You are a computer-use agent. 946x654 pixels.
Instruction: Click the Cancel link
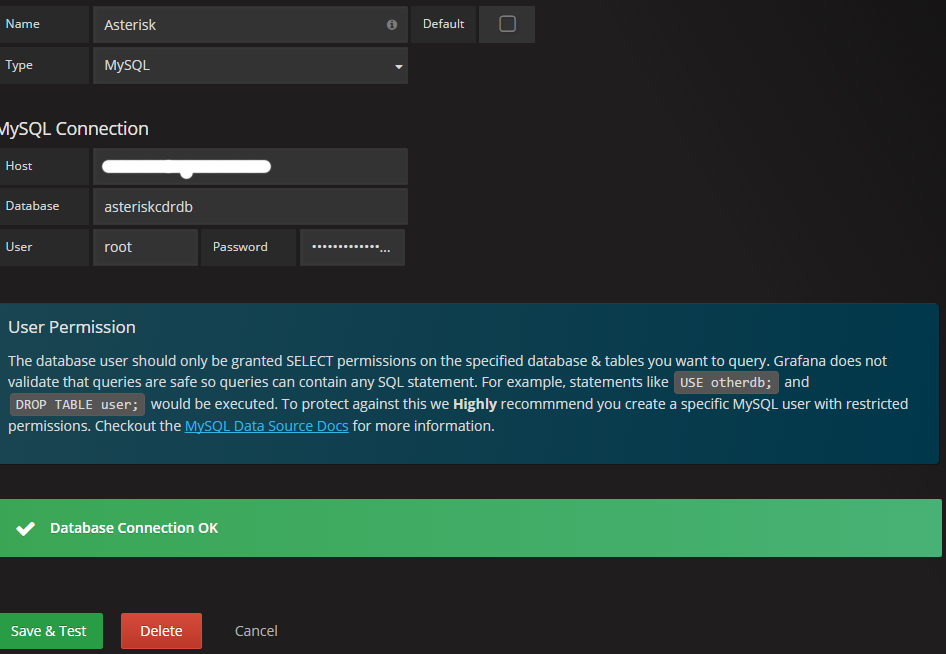coord(256,631)
